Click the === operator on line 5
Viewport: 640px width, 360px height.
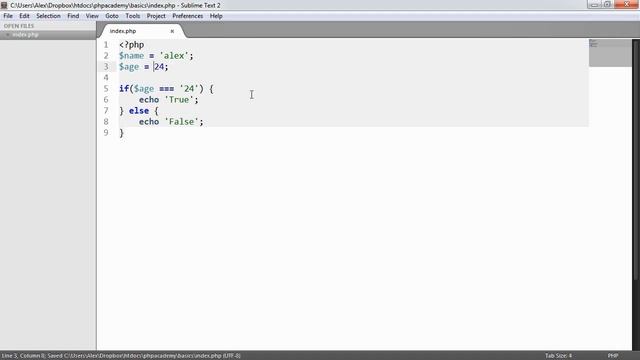coord(167,89)
